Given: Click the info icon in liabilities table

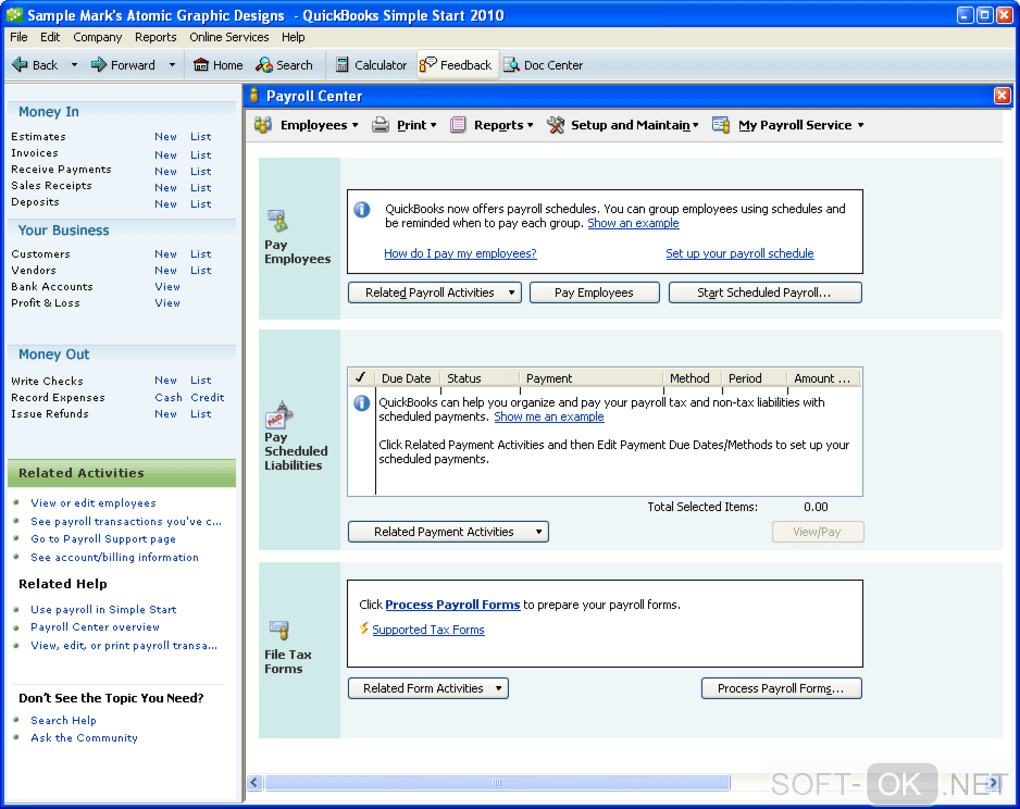Looking at the screenshot, I should pyautogui.click(x=362, y=403).
